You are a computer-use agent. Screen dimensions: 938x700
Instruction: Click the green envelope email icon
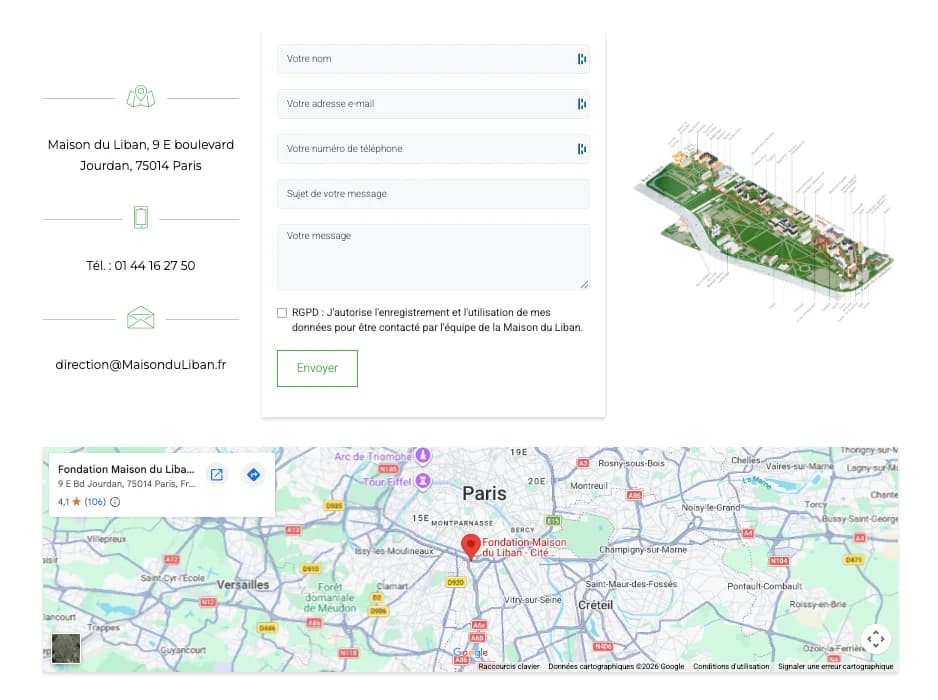[x=141, y=318]
